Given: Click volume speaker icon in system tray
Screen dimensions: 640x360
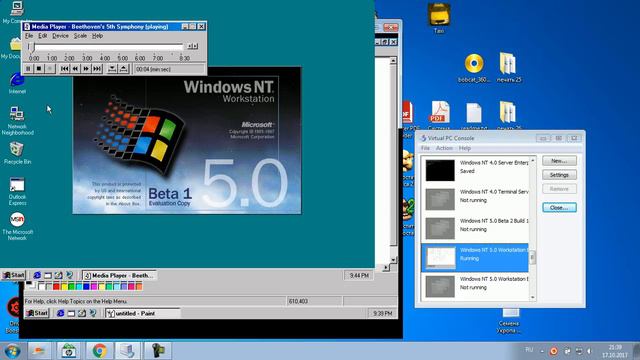Looking at the screenshot, I should 589,351.
